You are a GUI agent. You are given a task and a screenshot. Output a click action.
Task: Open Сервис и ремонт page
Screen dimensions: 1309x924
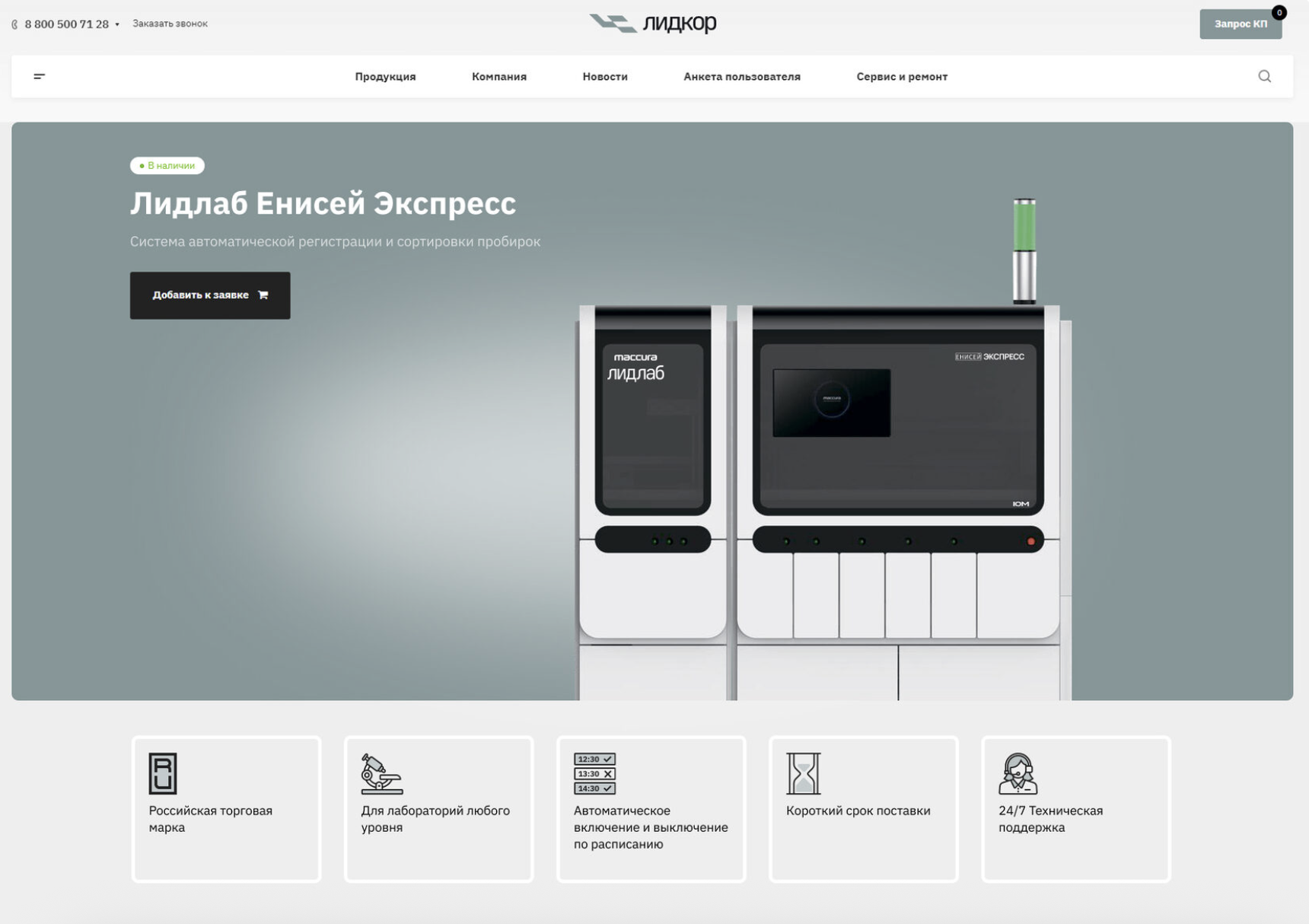tap(901, 77)
